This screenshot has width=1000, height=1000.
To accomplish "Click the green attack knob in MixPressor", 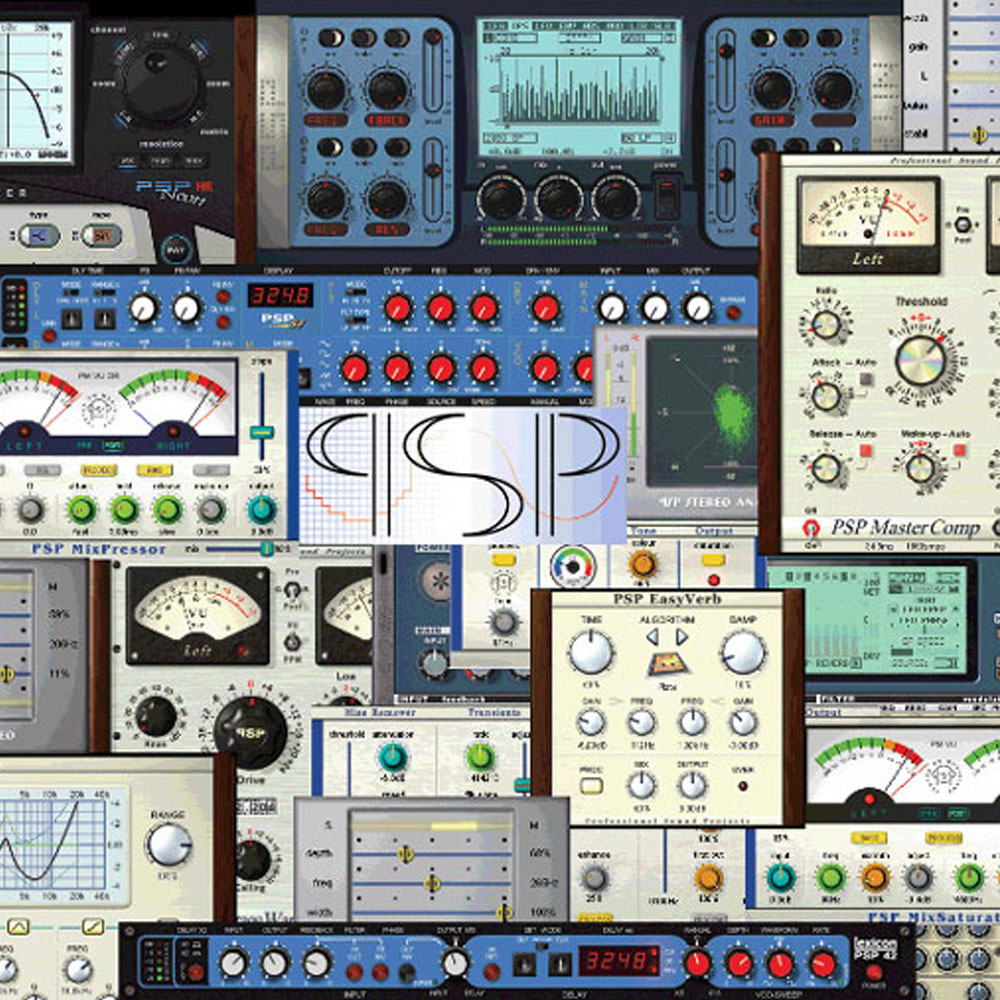I will tap(82, 510).
